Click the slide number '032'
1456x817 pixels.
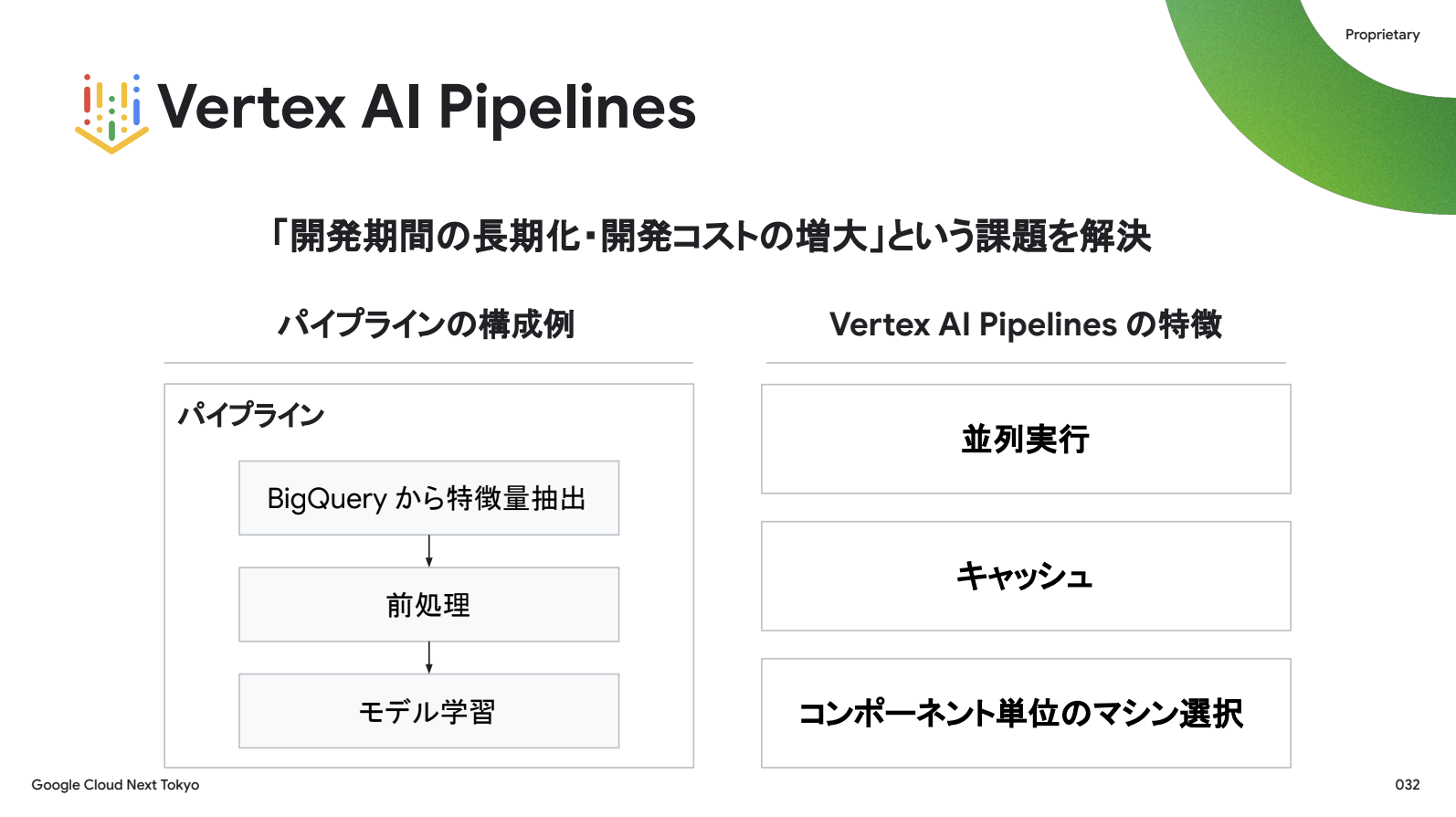pyautogui.click(x=1407, y=785)
